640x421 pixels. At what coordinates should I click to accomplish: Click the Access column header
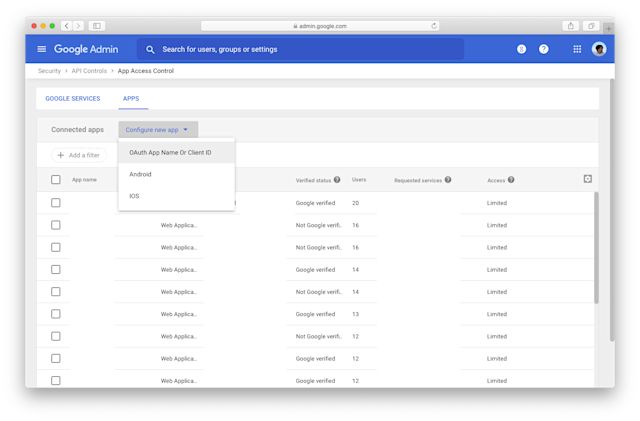click(x=496, y=180)
